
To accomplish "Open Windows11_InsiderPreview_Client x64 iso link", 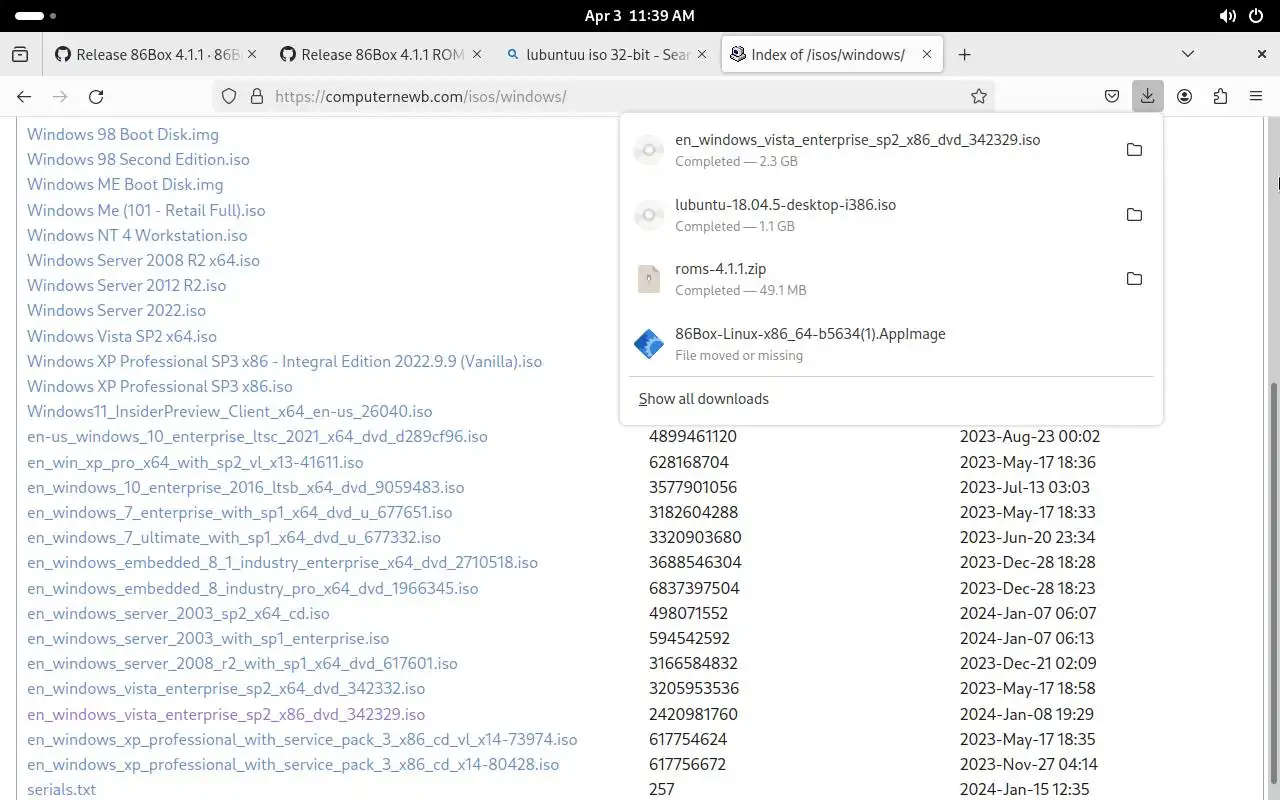I will click(x=230, y=411).
